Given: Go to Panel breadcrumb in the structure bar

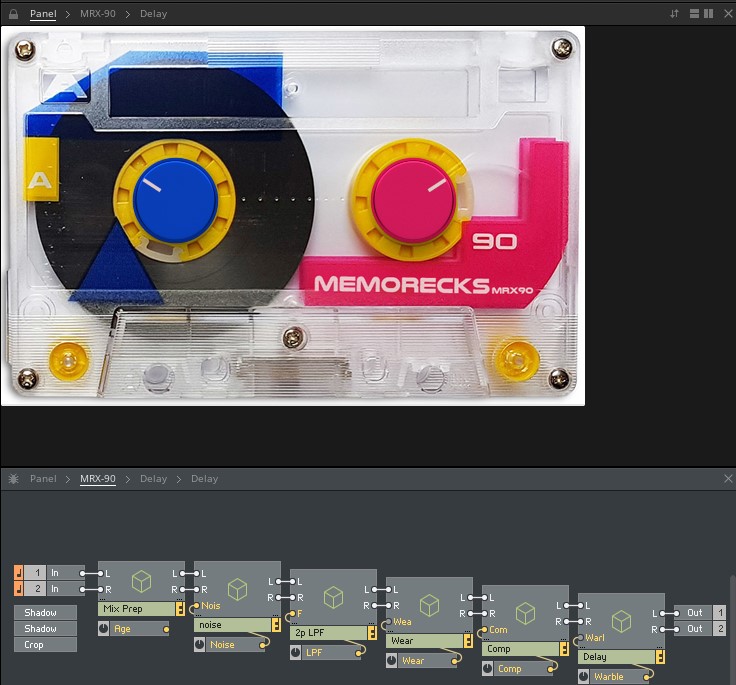Looking at the screenshot, I should click(43, 479).
